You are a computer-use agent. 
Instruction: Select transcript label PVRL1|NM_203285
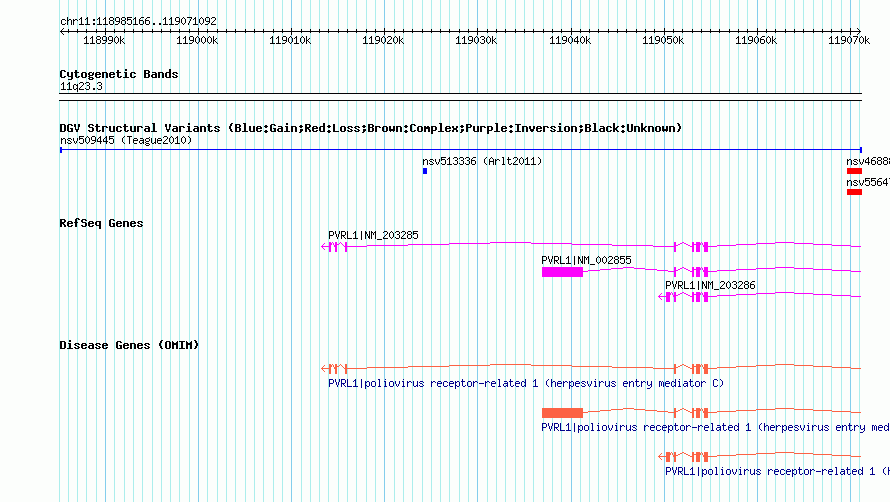point(373,235)
